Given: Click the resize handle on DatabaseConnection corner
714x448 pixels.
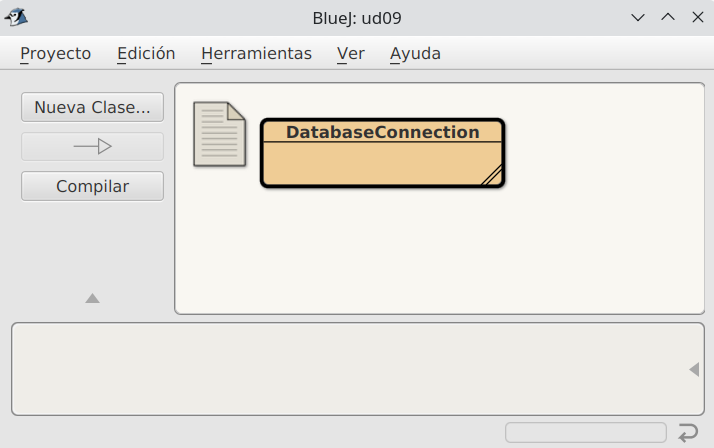Looking at the screenshot, I should point(491,176).
